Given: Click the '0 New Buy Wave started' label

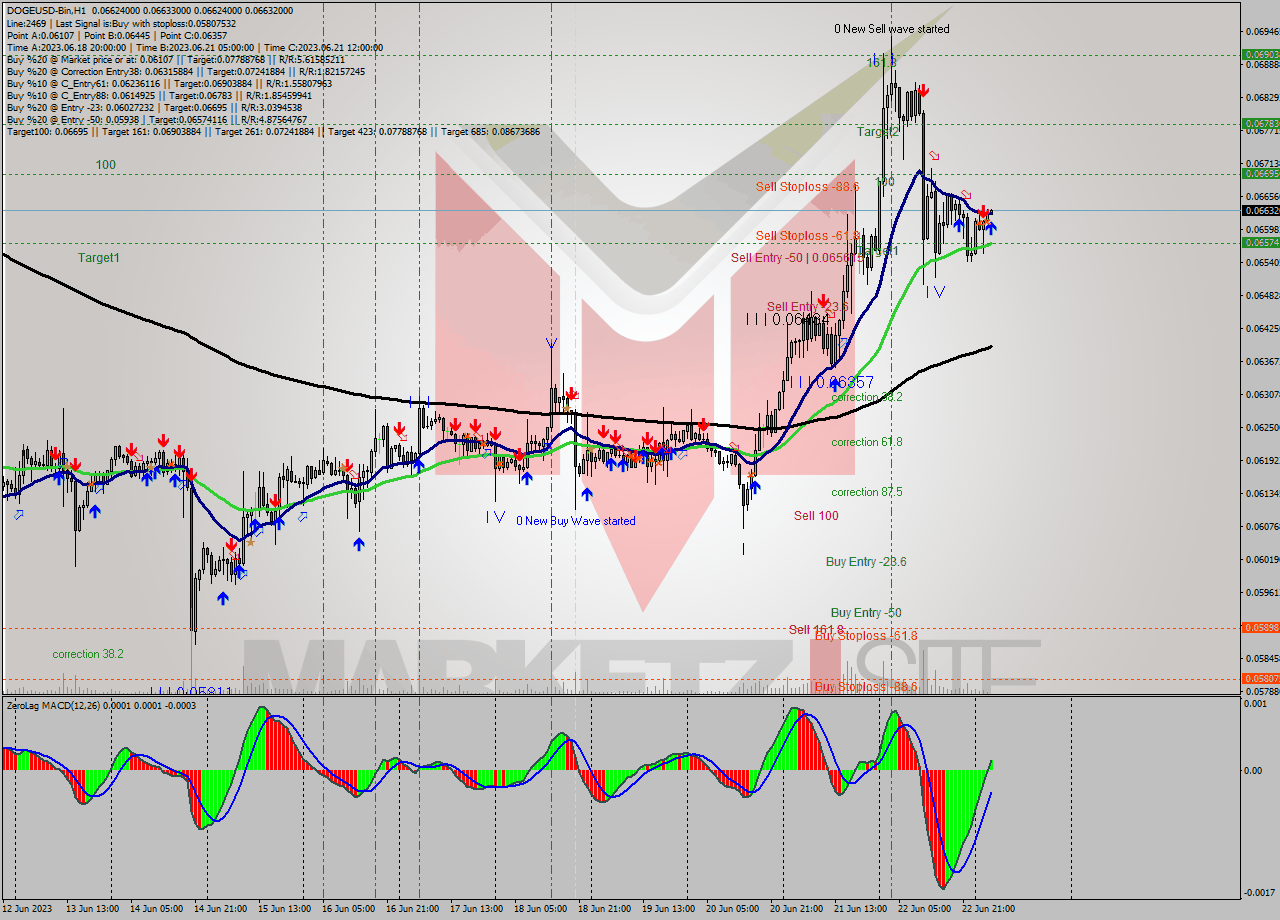Looking at the screenshot, I should tap(575, 521).
